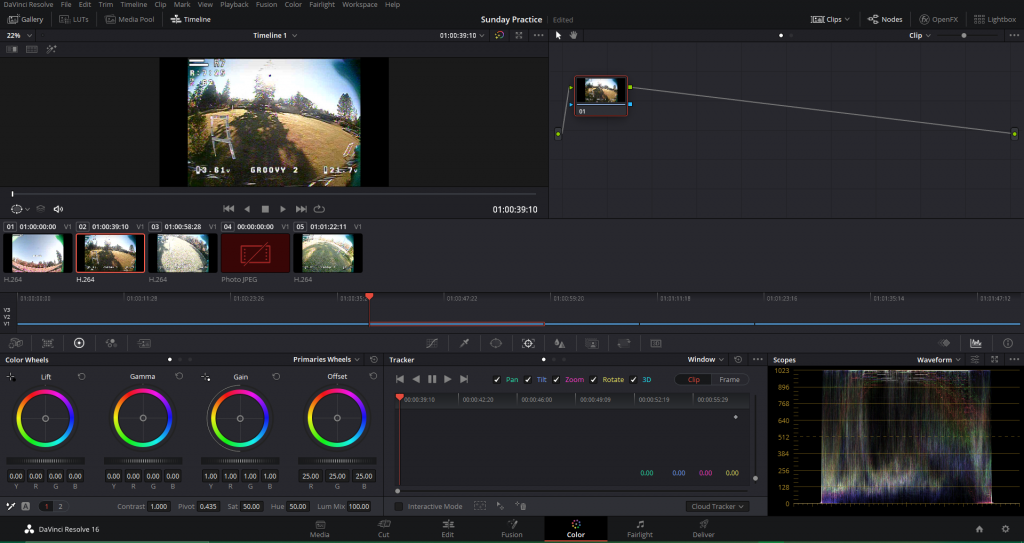Open project settings gear icon
The height and width of the screenshot is (543, 1024).
1005,529
